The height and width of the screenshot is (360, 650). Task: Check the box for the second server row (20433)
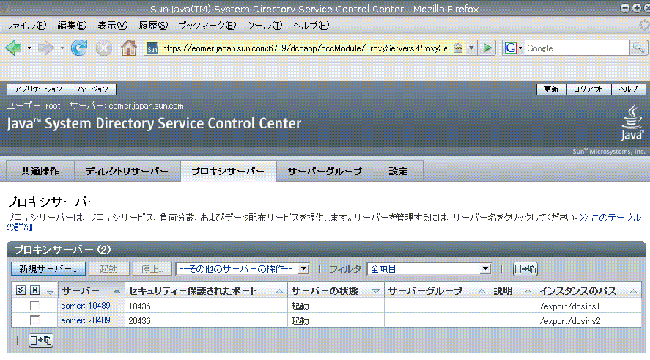tap(35, 321)
